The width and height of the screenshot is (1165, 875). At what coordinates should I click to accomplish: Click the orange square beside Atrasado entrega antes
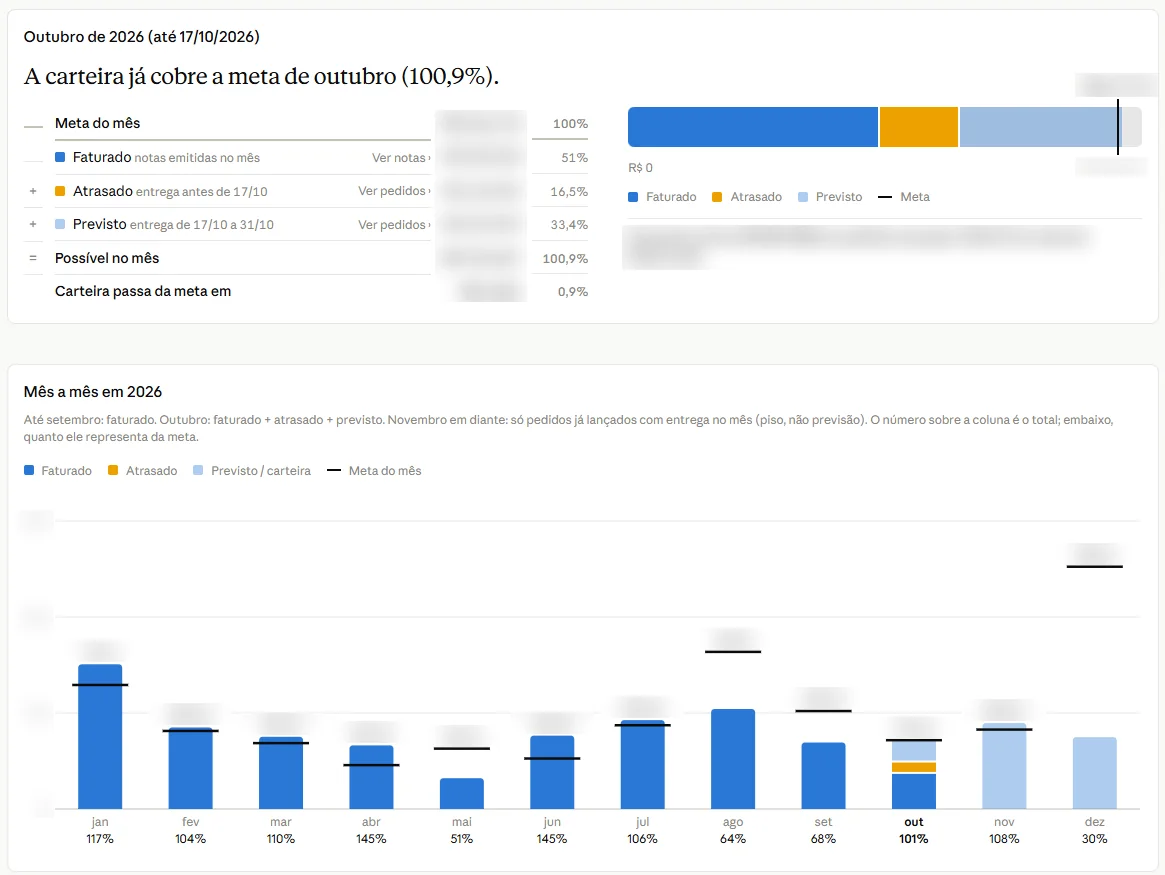60,191
